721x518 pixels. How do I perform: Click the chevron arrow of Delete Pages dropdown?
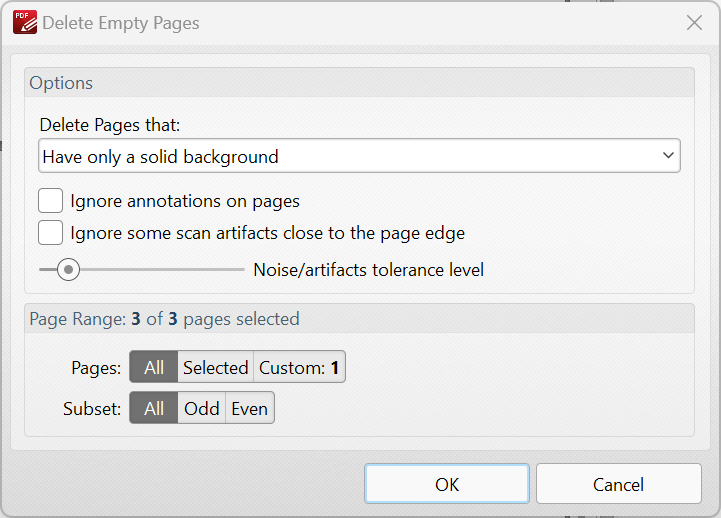tap(668, 157)
